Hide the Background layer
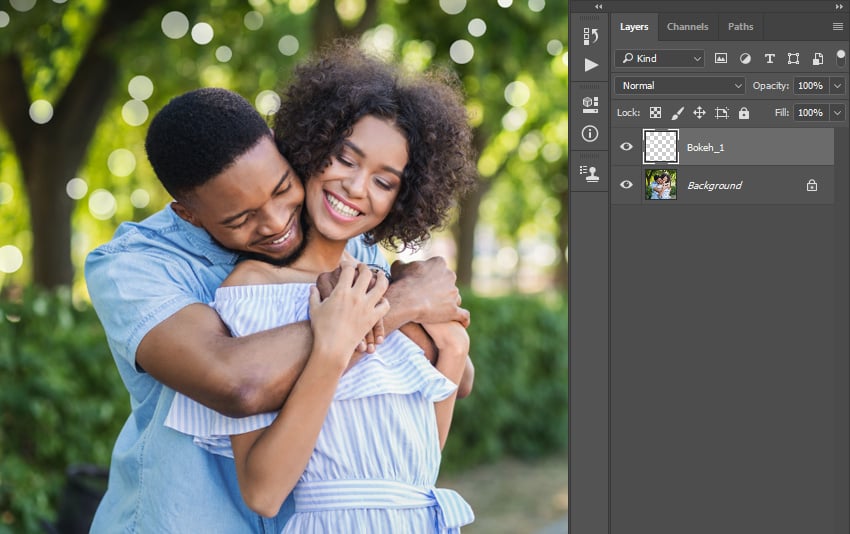Screen dimensions: 850x534 (626, 185)
